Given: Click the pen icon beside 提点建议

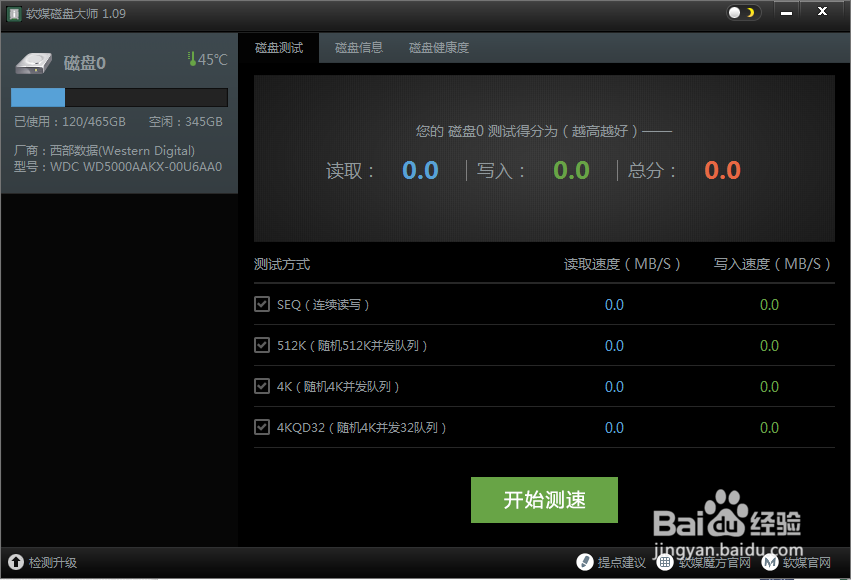Looking at the screenshot, I should pos(586,563).
